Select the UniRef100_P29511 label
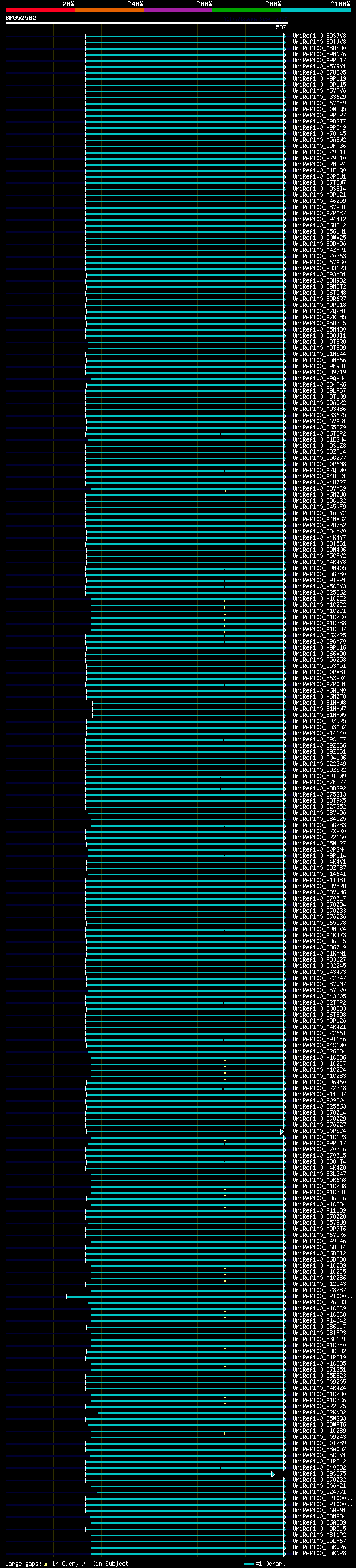Viewport: 356px width, 1568px height. [319, 152]
